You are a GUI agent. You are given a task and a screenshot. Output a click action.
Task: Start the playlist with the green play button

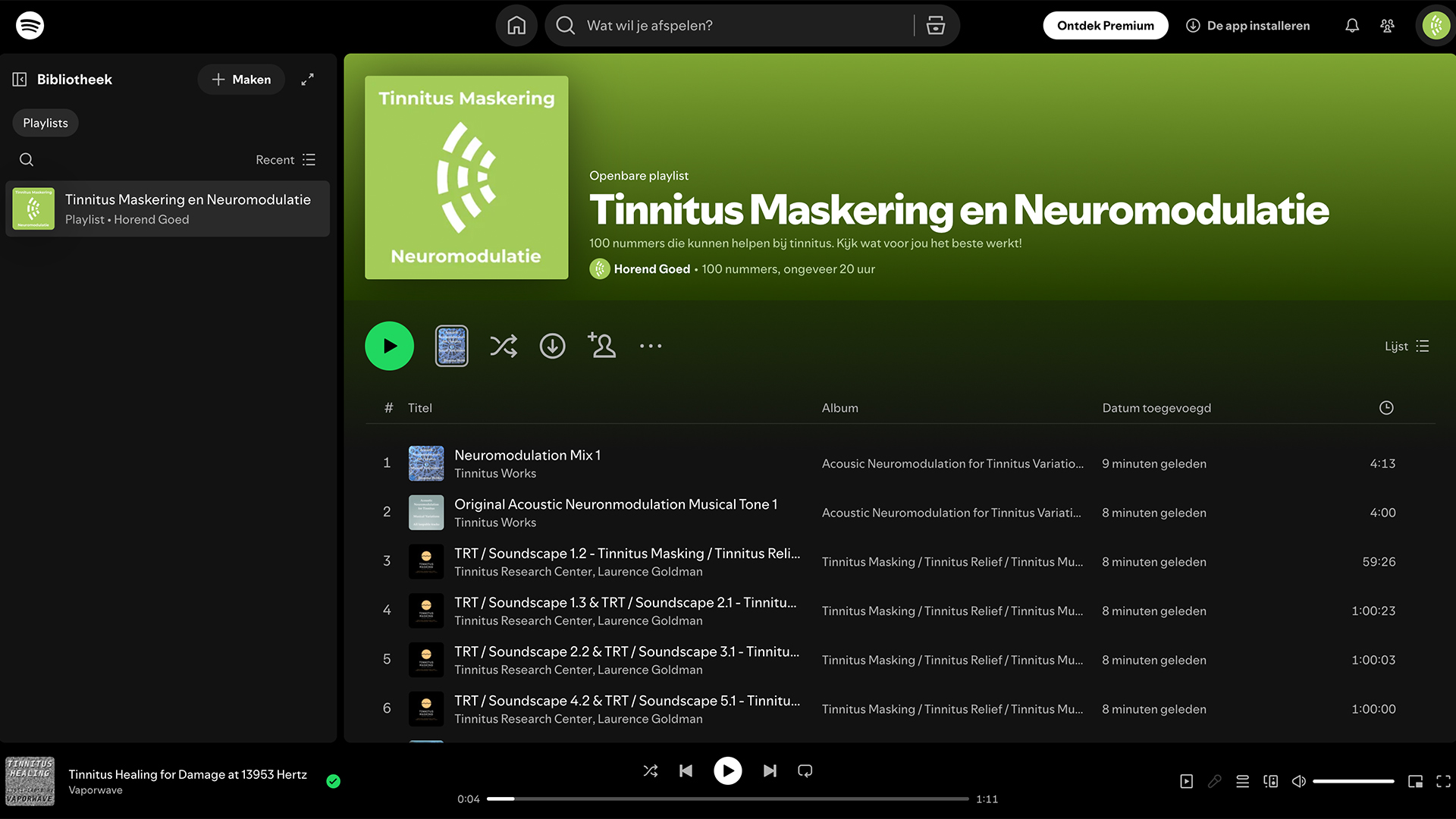(x=389, y=346)
